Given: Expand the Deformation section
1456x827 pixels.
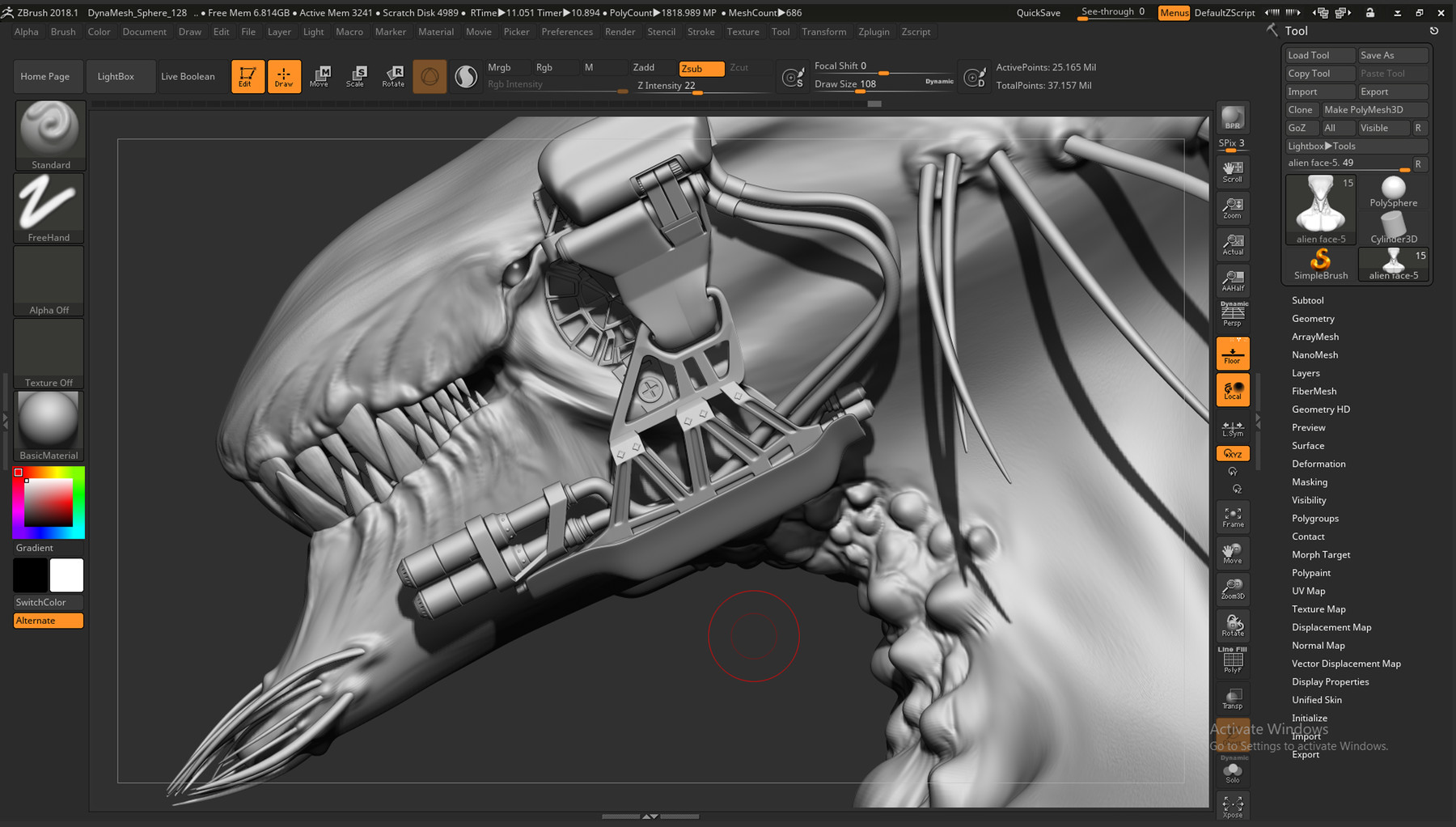Looking at the screenshot, I should (x=1318, y=464).
